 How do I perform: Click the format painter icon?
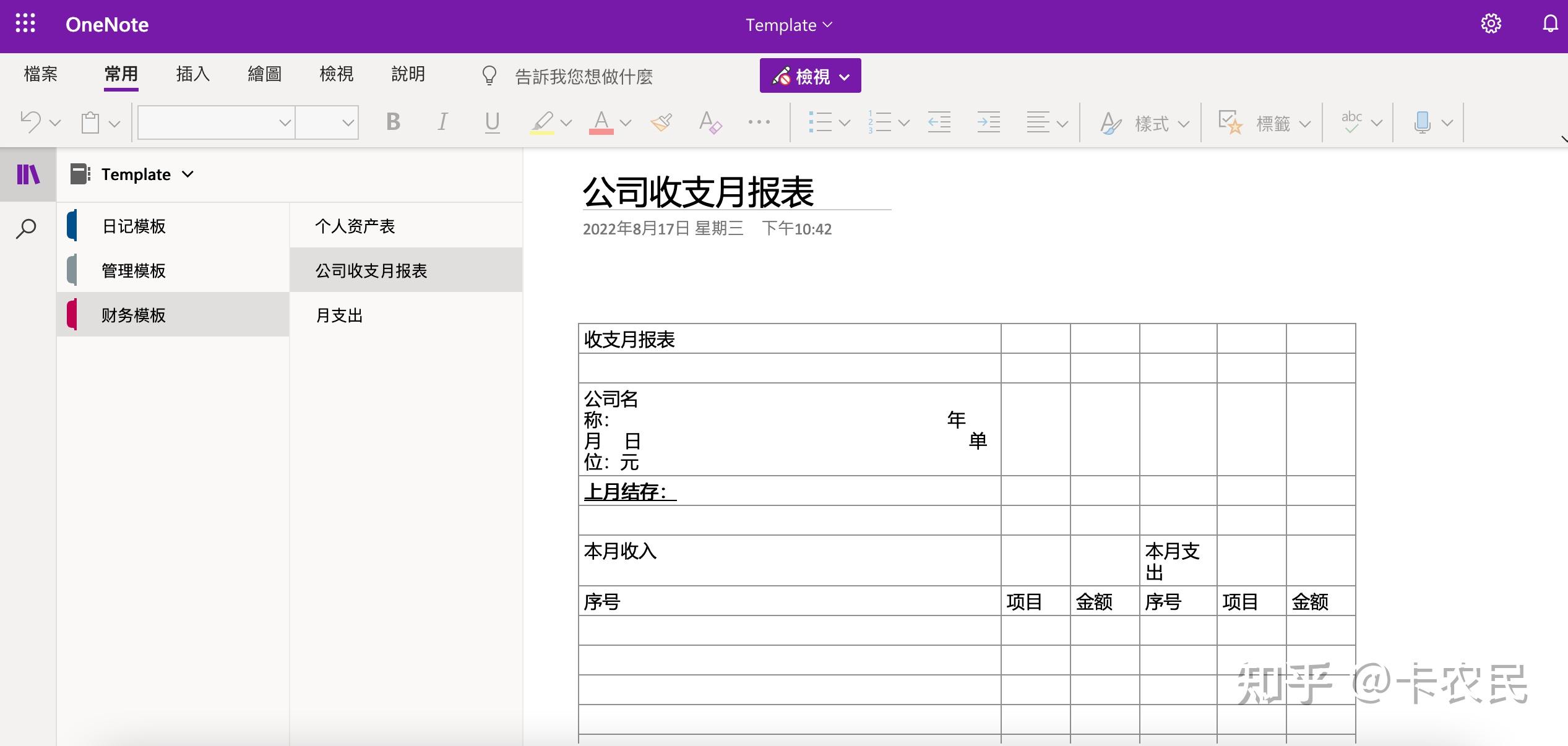click(x=661, y=122)
